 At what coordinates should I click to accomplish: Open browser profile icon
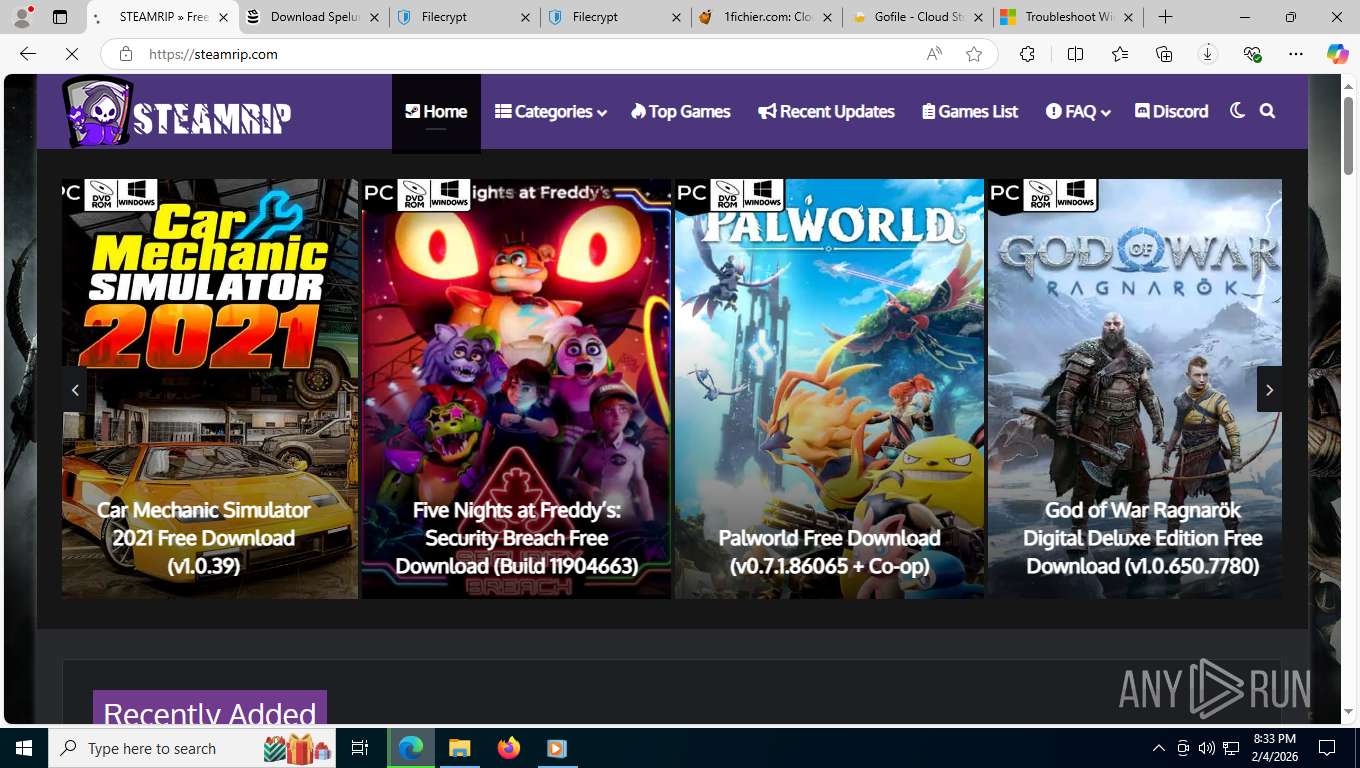[x=21, y=17]
